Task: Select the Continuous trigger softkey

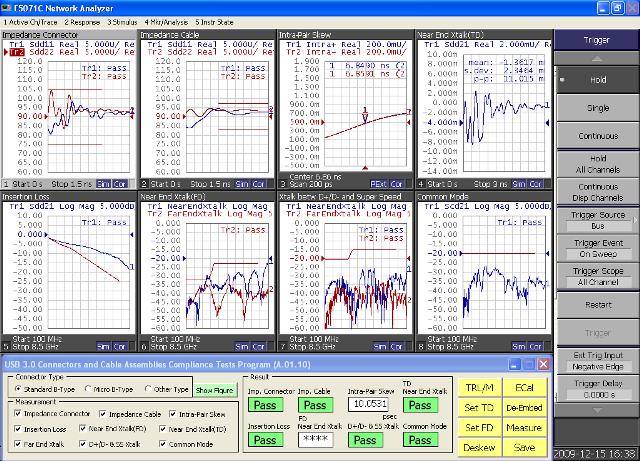Action: 596,136
